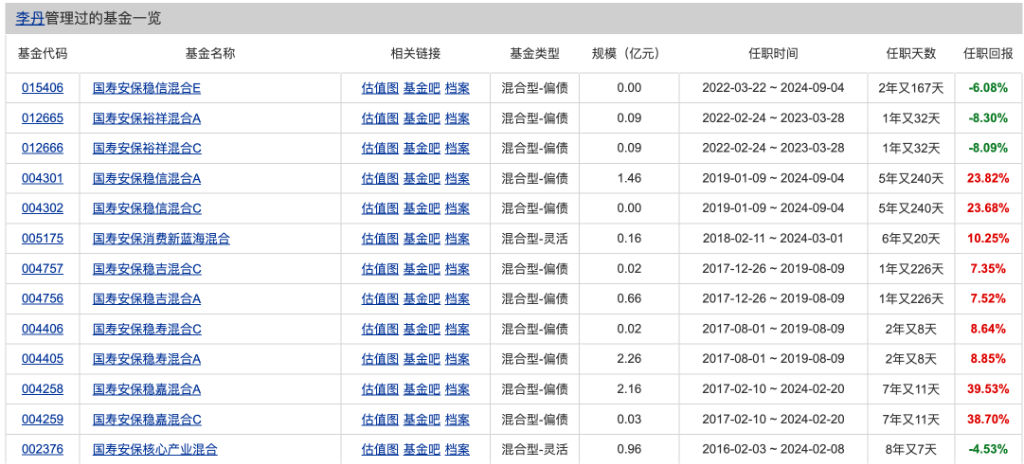Click the 任职回报 column header
1024x464 pixels.
pos(989,54)
